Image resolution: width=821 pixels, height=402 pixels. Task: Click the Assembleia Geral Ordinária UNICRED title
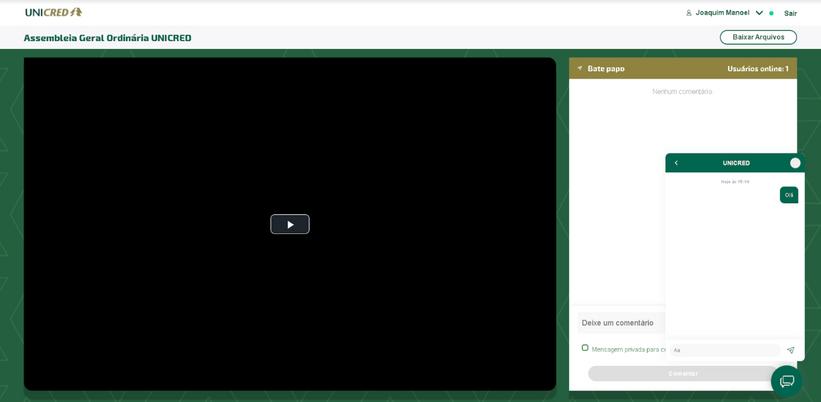tap(107, 38)
